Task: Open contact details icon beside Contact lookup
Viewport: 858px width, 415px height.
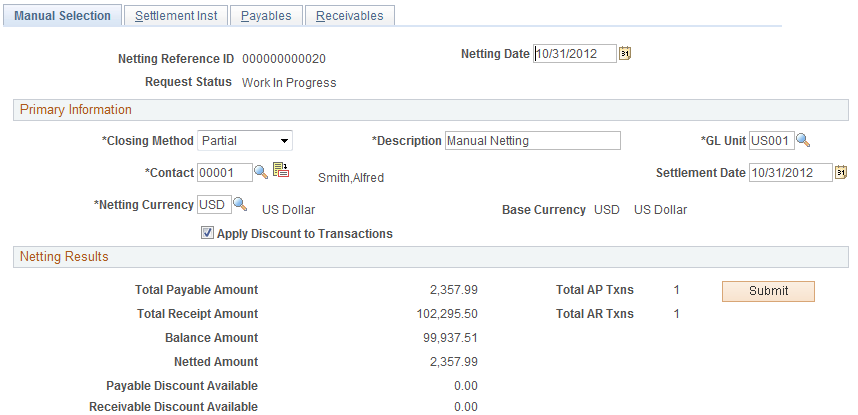Action: pos(281,170)
